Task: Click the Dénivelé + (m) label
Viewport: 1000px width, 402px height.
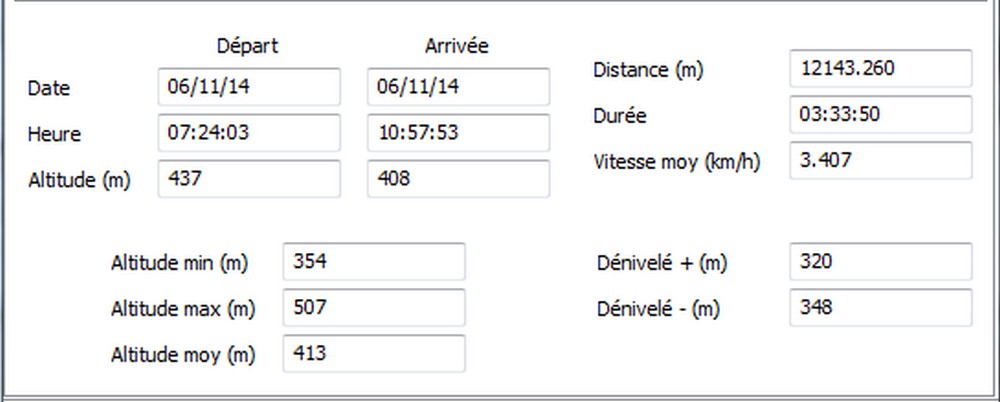Action: tap(662, 263)
